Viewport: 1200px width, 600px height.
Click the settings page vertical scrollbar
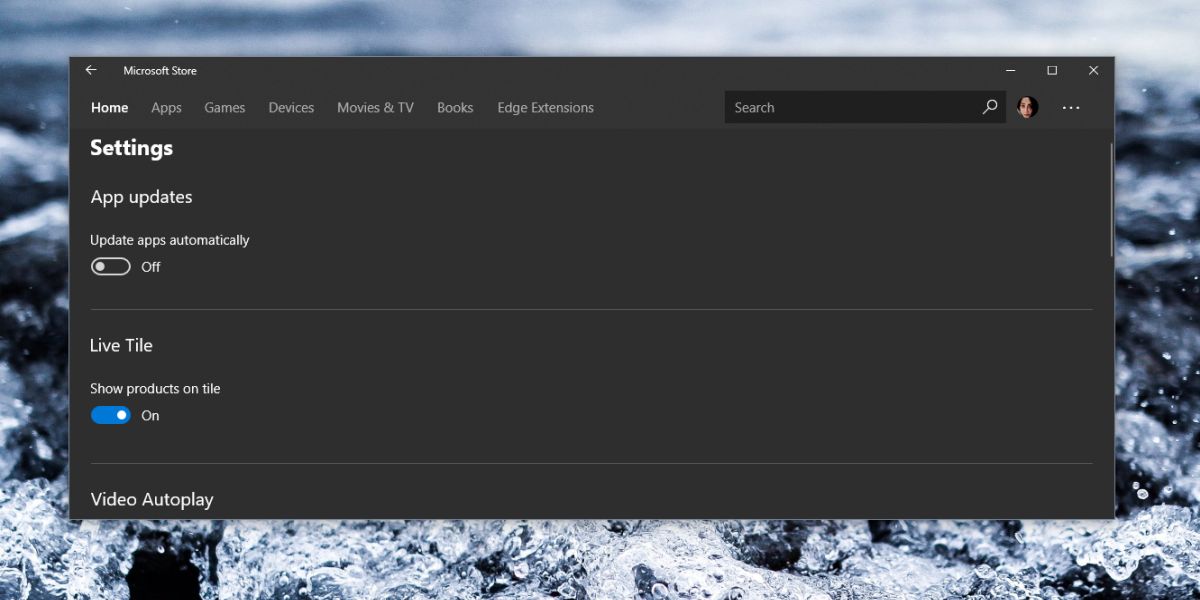pos(1111,200)
